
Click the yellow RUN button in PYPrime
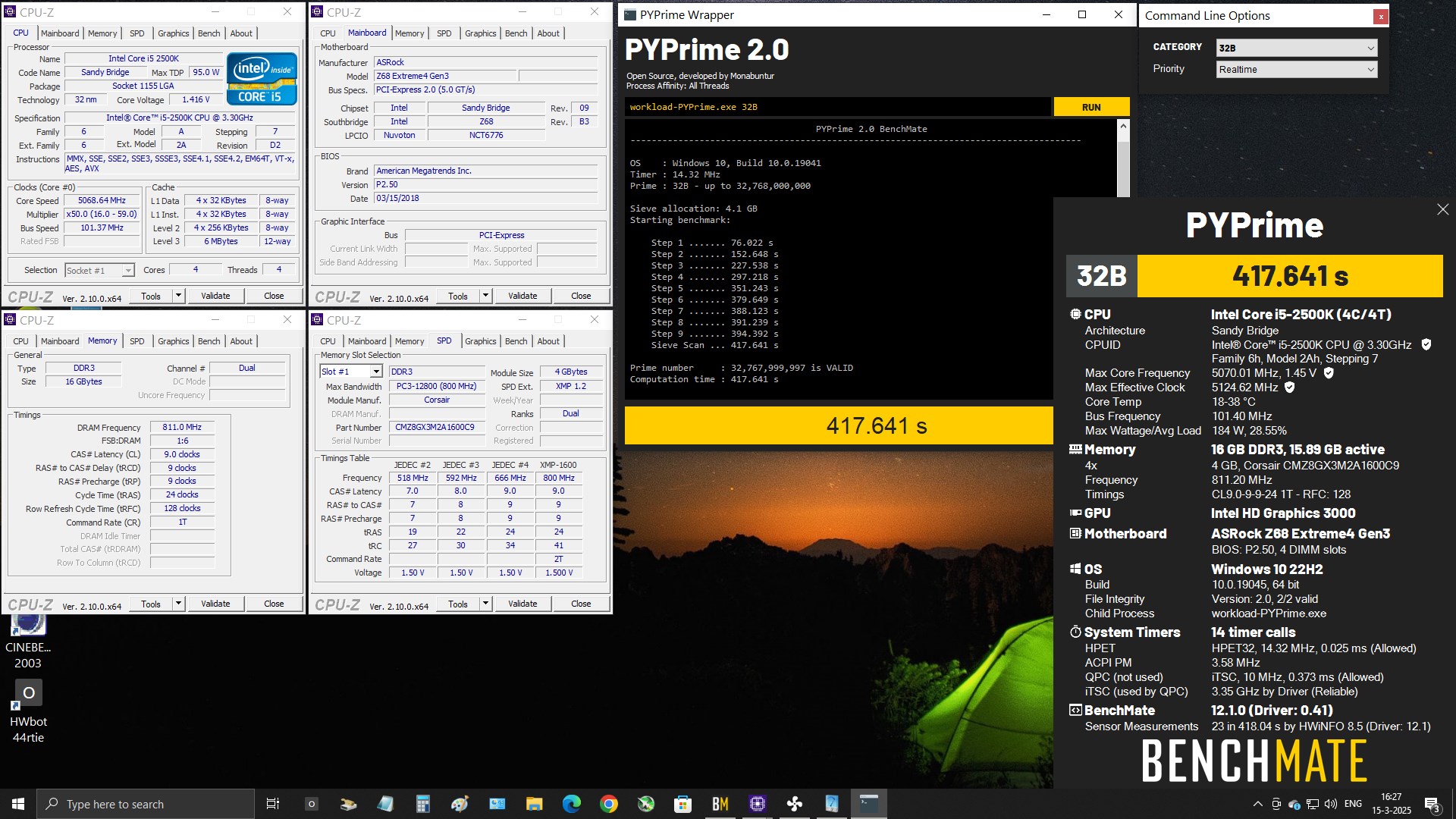point(1091,107)
